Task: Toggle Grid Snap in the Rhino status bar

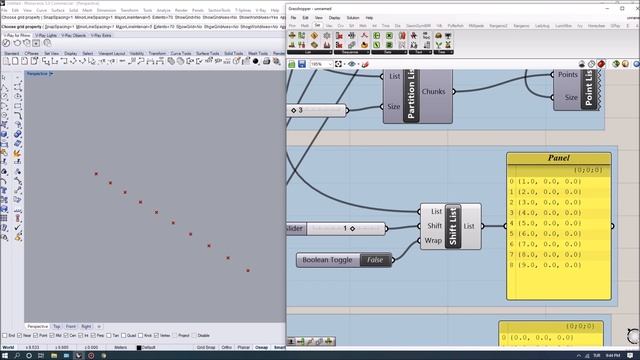Action: pyautogui.click(x=206, y=347)
